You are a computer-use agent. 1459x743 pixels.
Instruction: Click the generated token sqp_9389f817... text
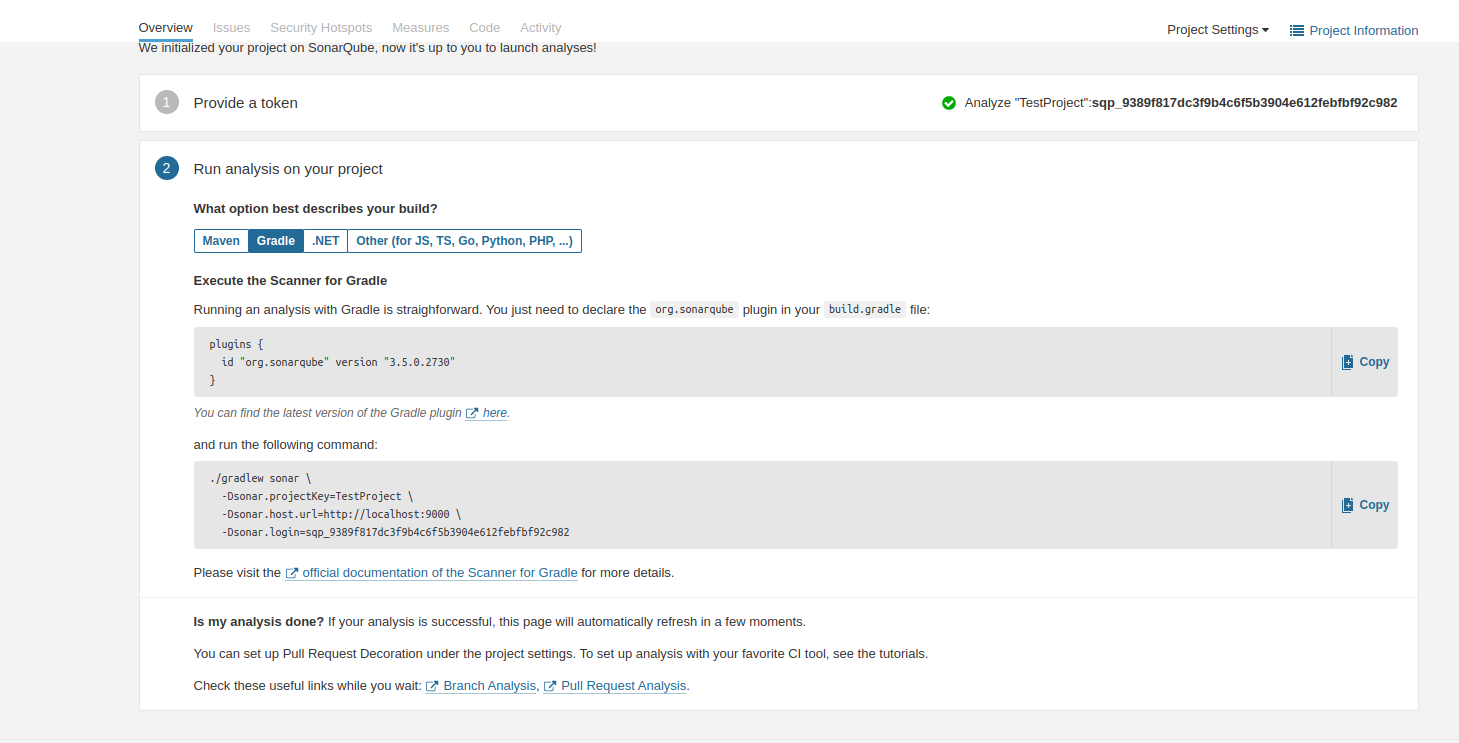(x=1245, y=103)
